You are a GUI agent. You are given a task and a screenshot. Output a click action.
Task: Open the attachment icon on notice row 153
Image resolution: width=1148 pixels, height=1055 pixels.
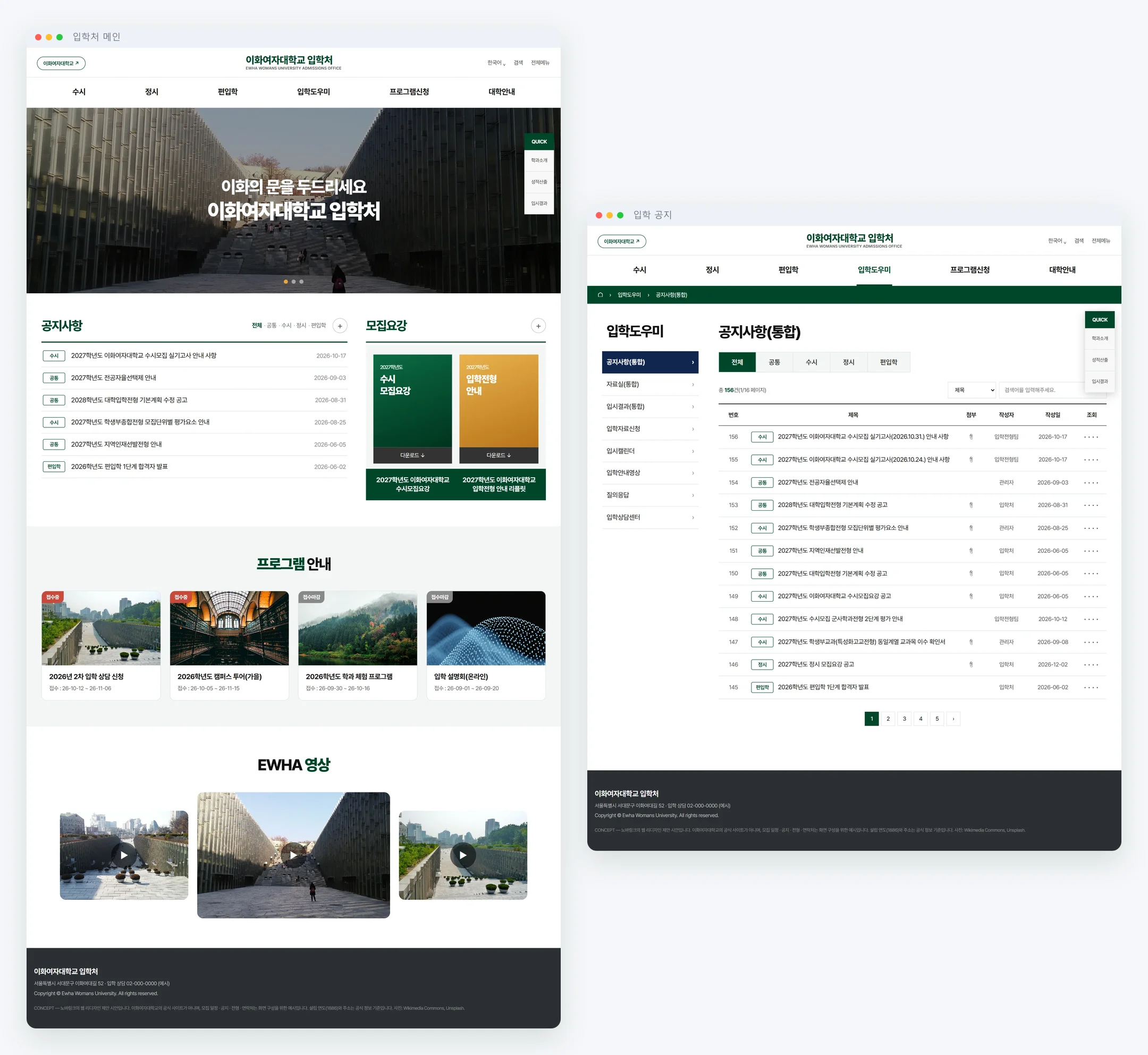[970, 505]
